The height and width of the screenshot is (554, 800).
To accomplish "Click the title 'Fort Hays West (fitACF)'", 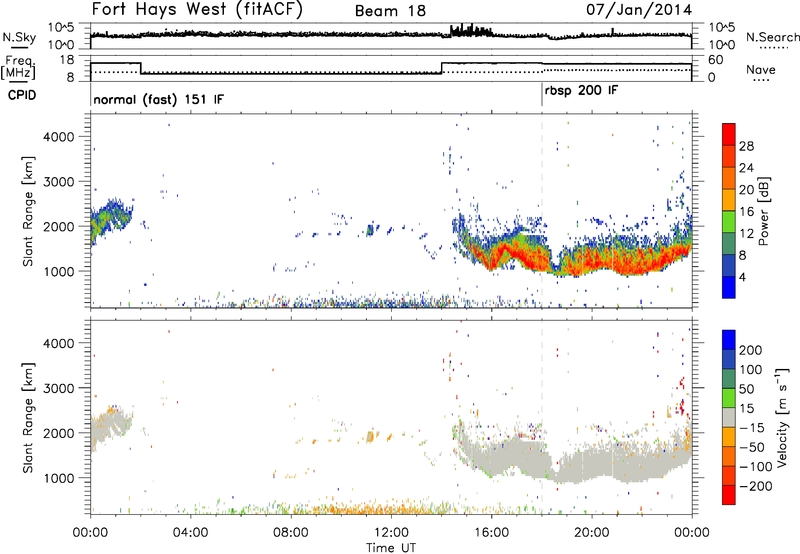I will point(197,10).
